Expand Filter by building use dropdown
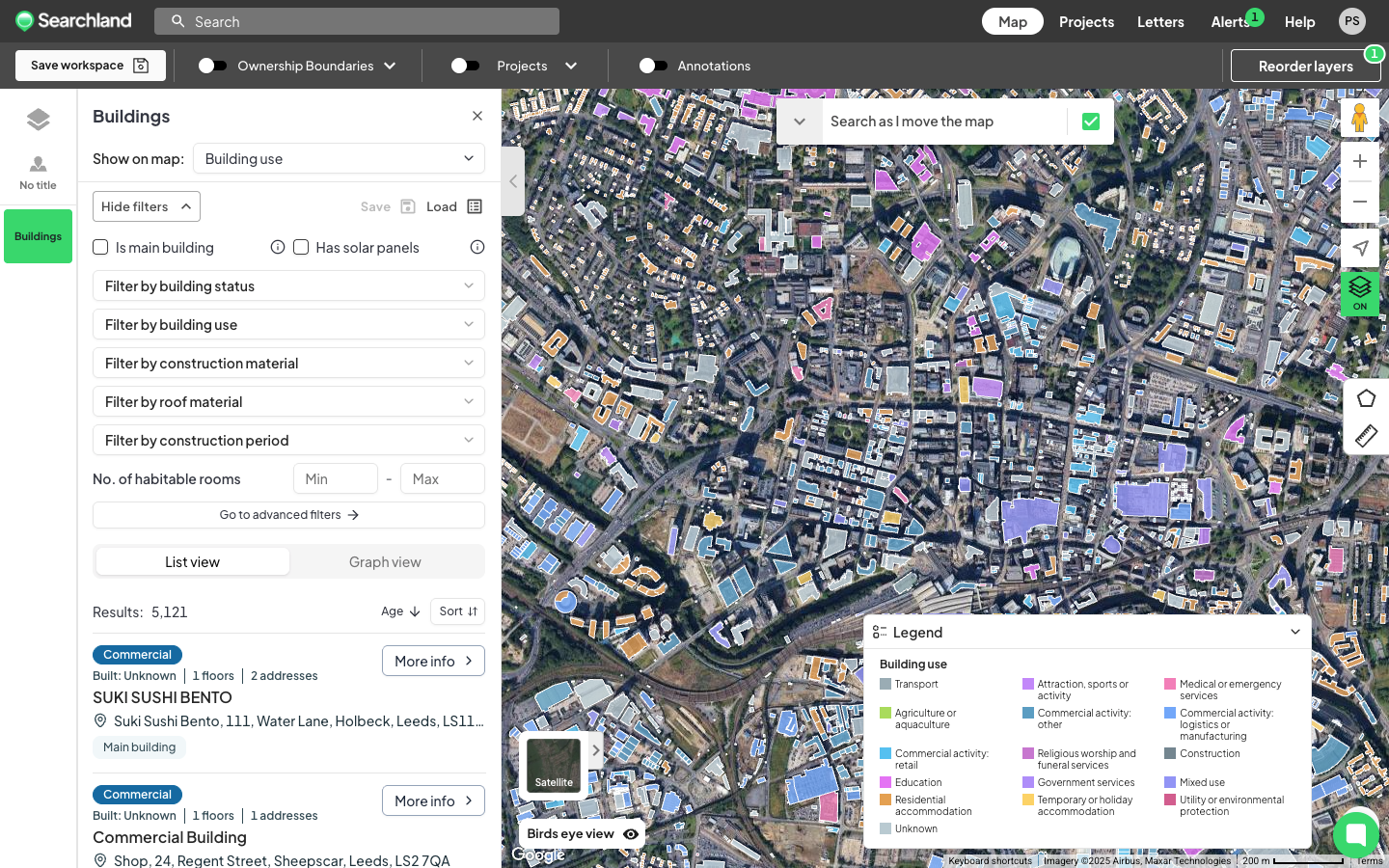Screen dimensions: 1389x868 288,325
